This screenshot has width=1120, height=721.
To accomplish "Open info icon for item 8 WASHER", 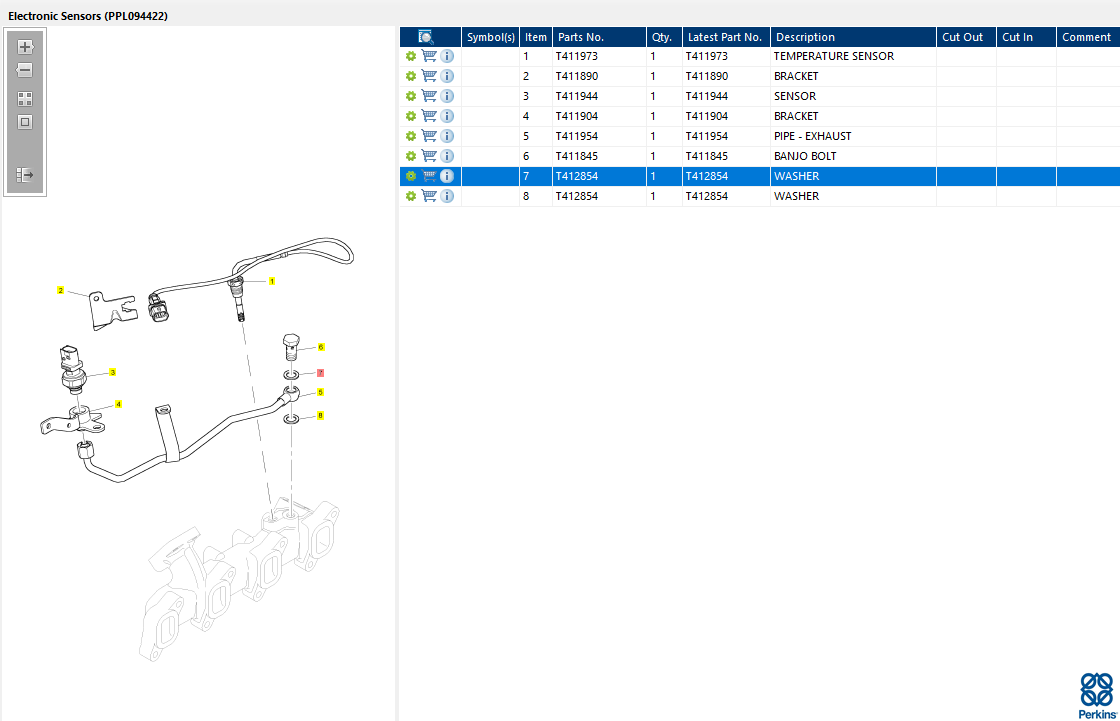I will (447, 196).
